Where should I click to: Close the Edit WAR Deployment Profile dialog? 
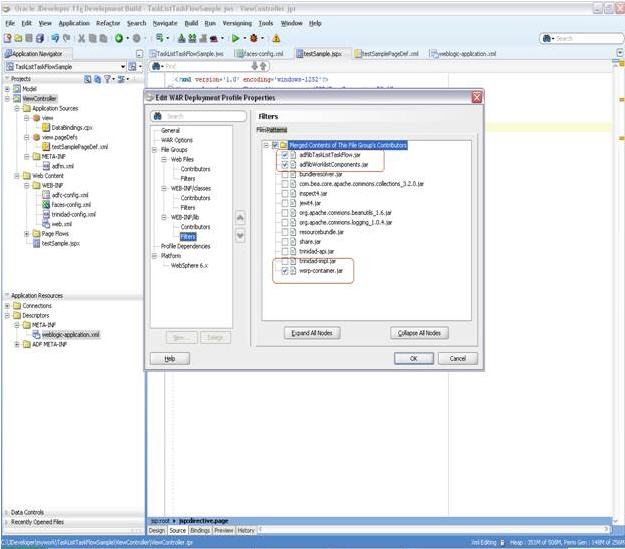click(477, 97)
